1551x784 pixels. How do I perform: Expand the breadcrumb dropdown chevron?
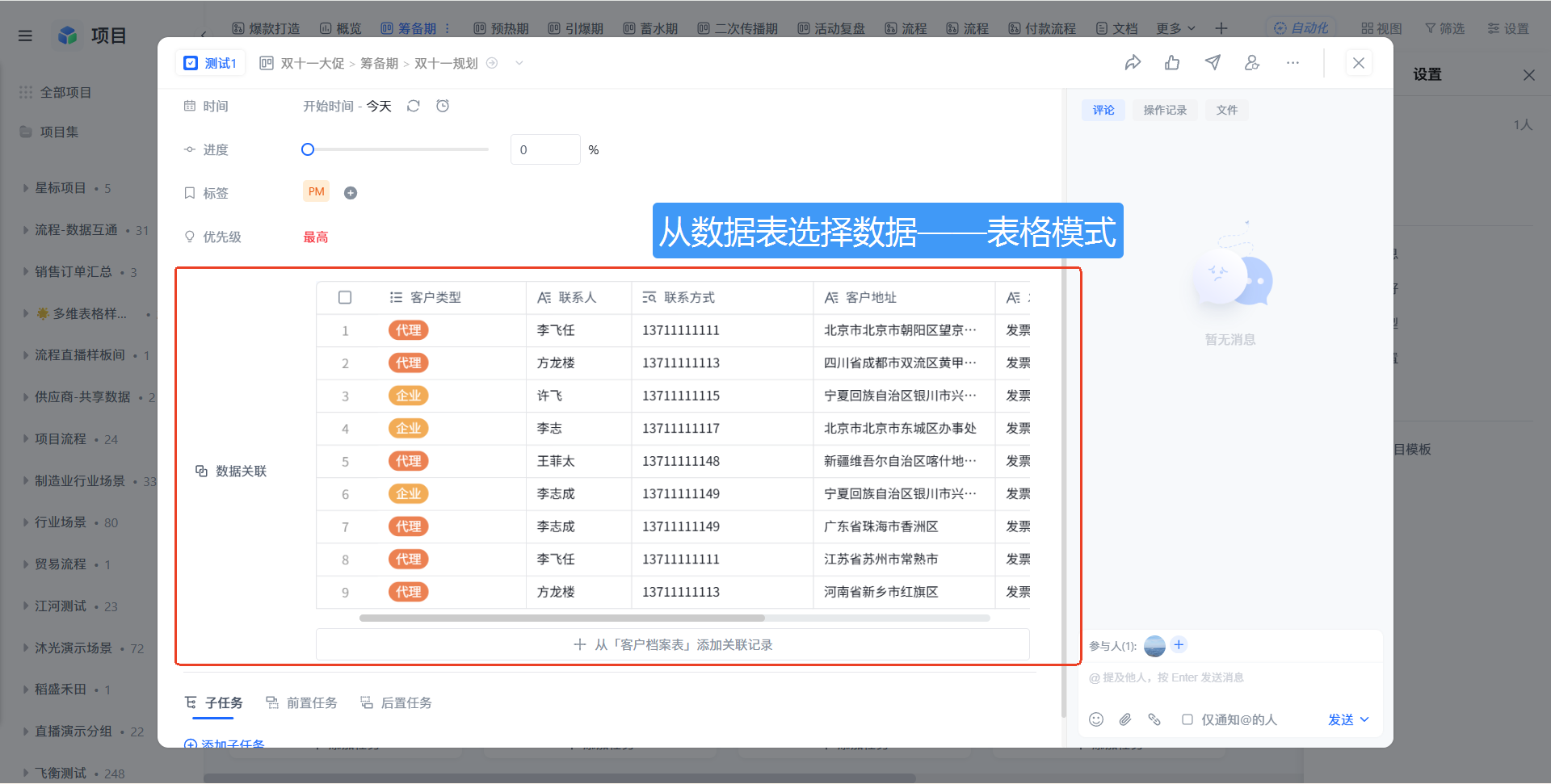tap(519, 63)
